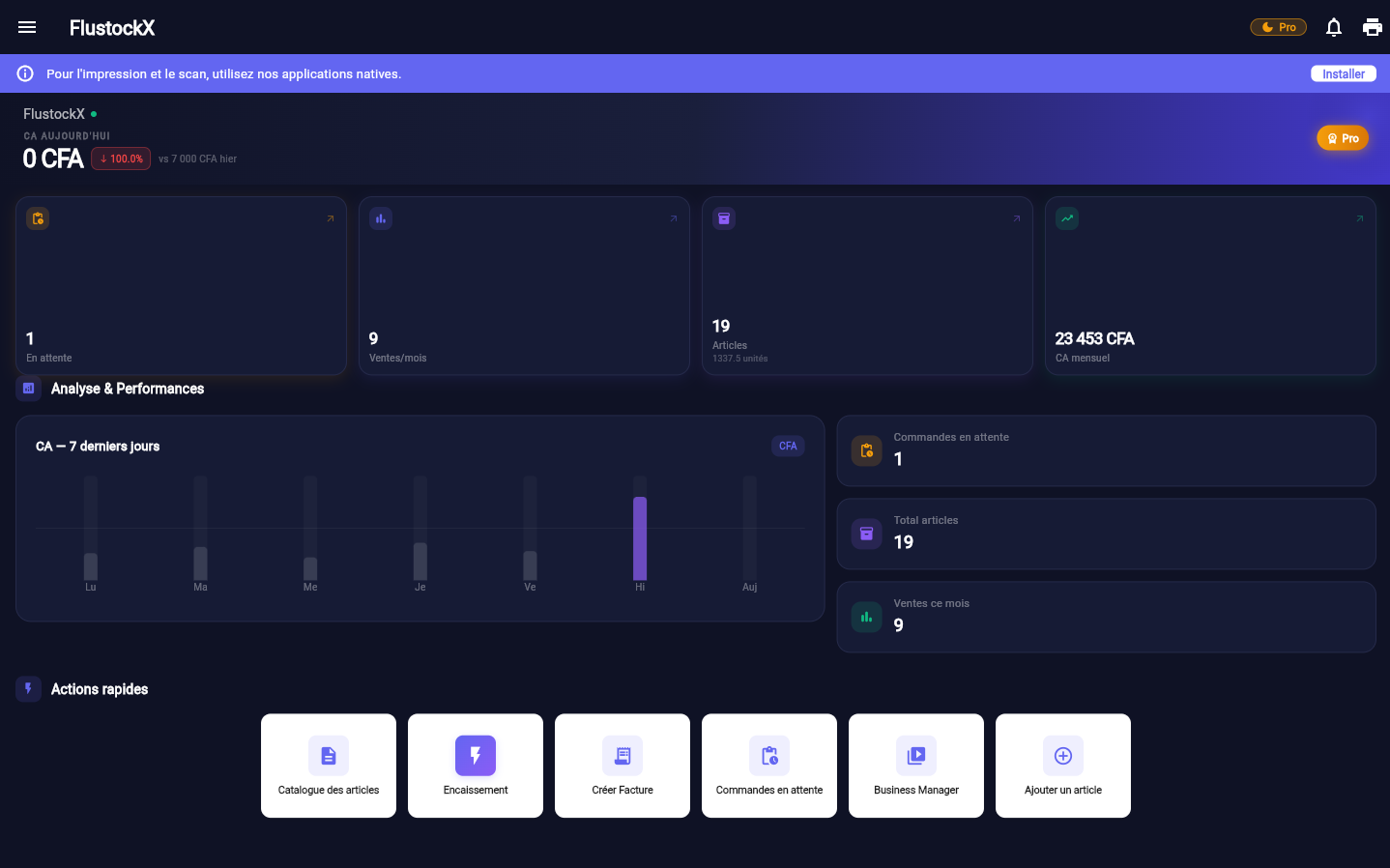The height and width of the screenshot is (868, 1390).
Task: Click the purple Hi bar in chart
Action: click(x=640, y=538)
